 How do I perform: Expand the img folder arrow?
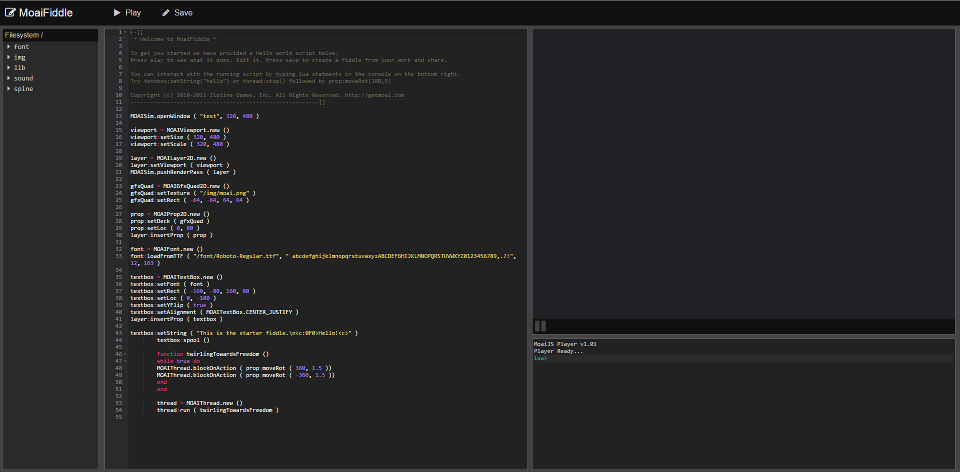(9, 57)
